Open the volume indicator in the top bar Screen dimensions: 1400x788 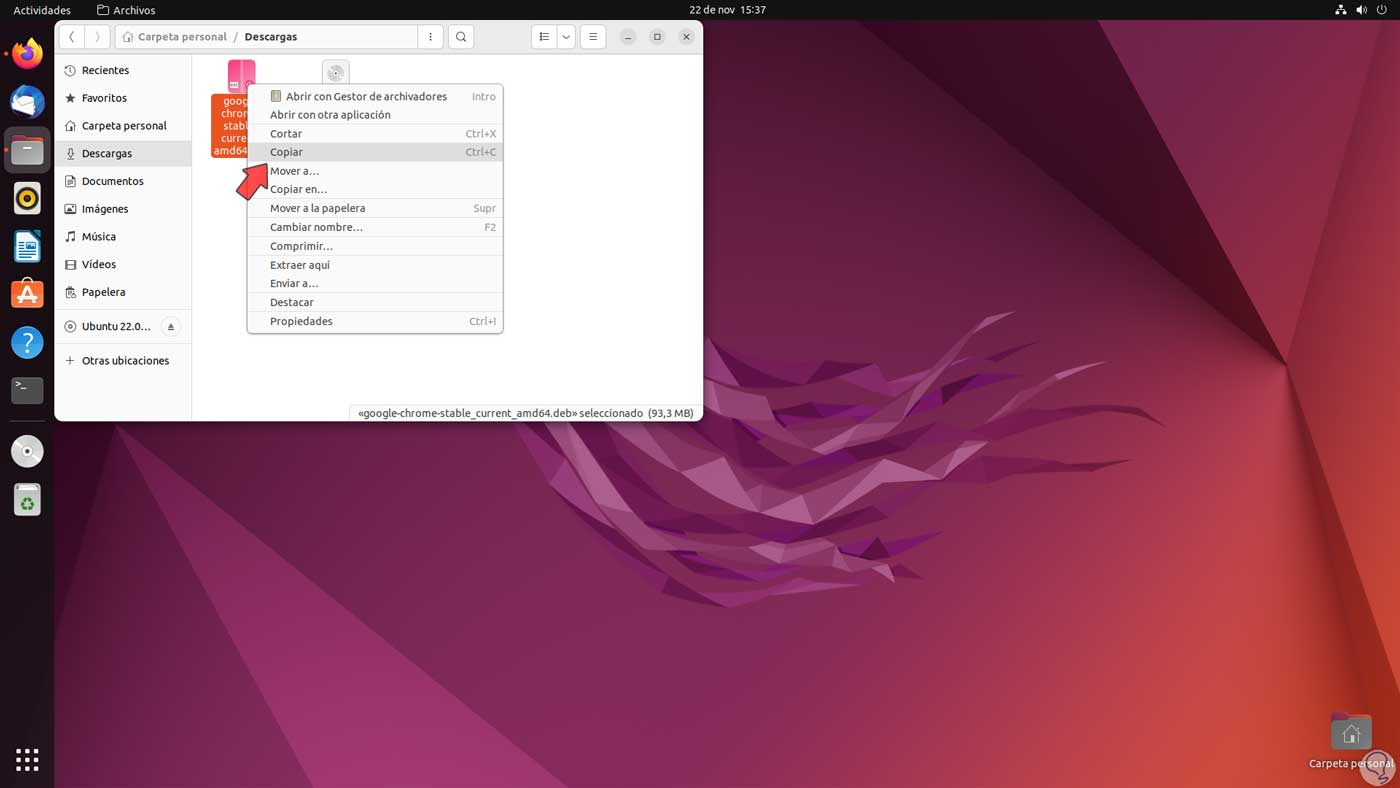(1361, 10)
